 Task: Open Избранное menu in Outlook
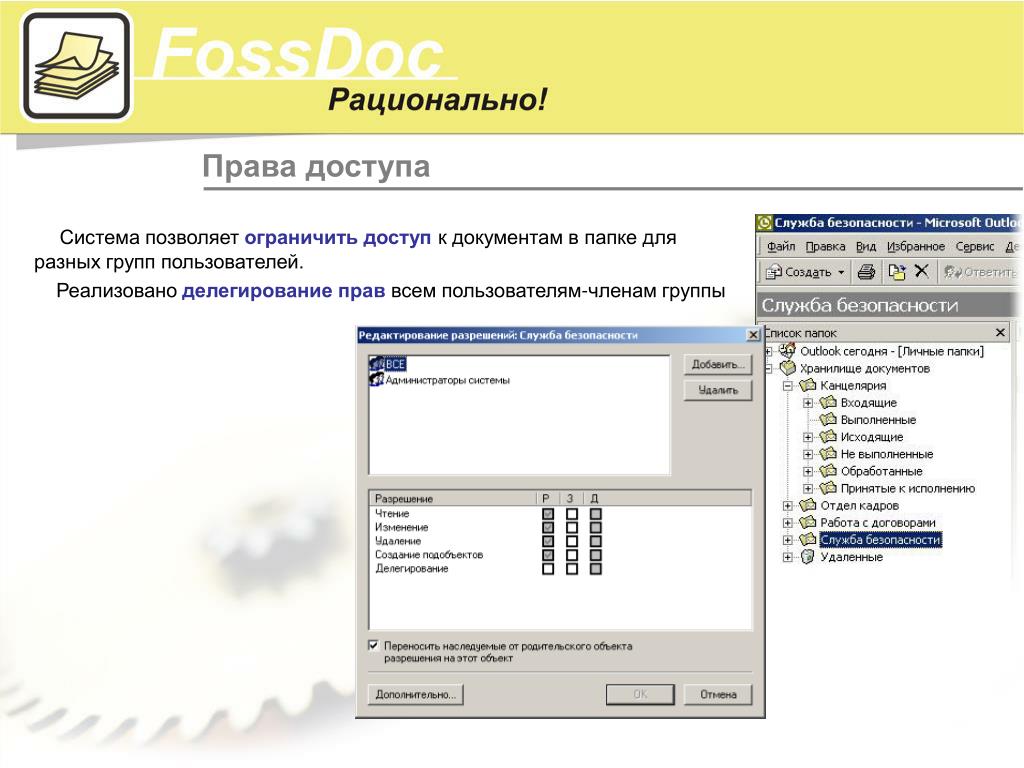click(x=916, y=247)
